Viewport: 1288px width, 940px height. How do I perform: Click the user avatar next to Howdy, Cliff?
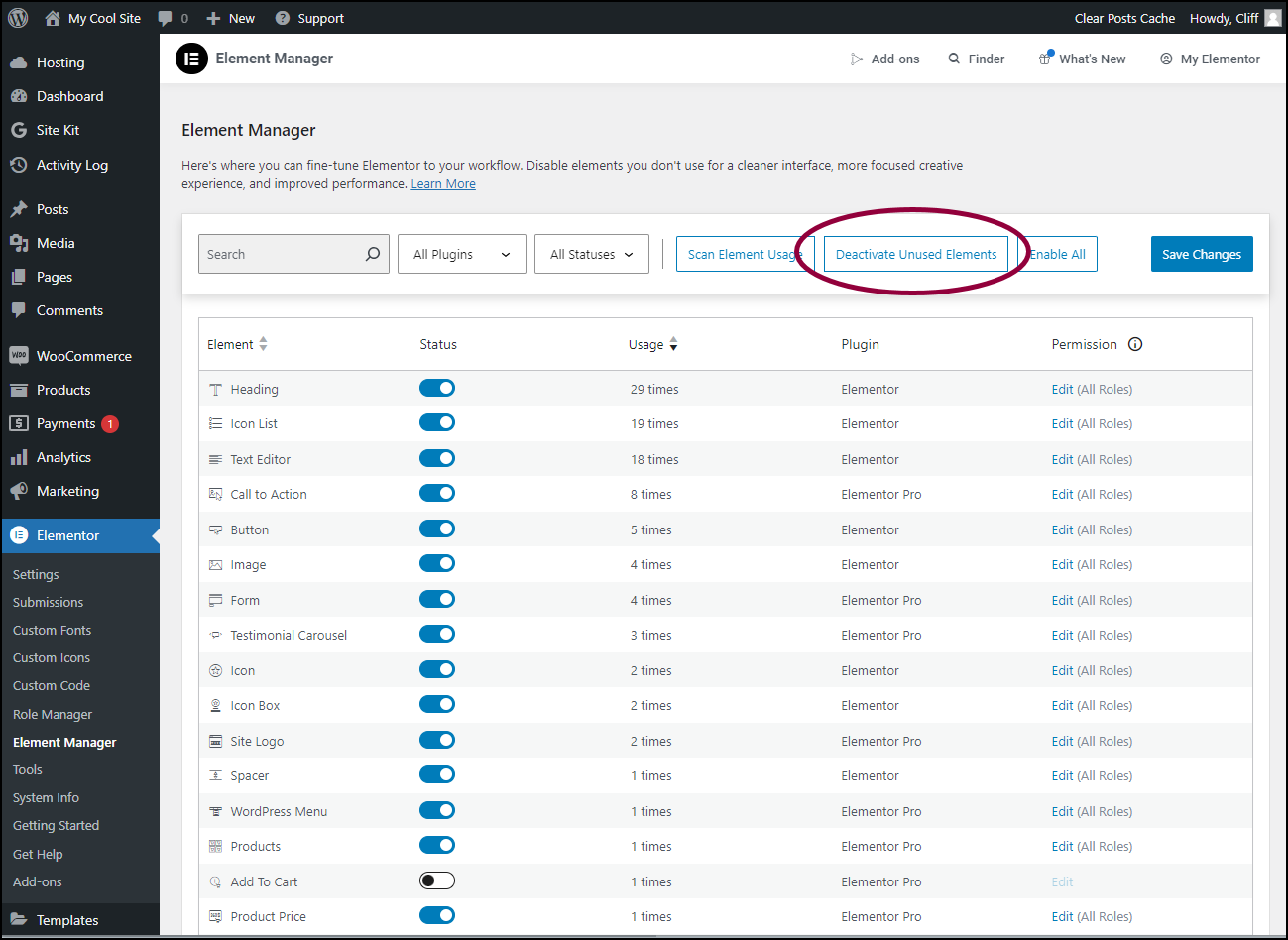pyautogui.click(x=1272, y=18)
